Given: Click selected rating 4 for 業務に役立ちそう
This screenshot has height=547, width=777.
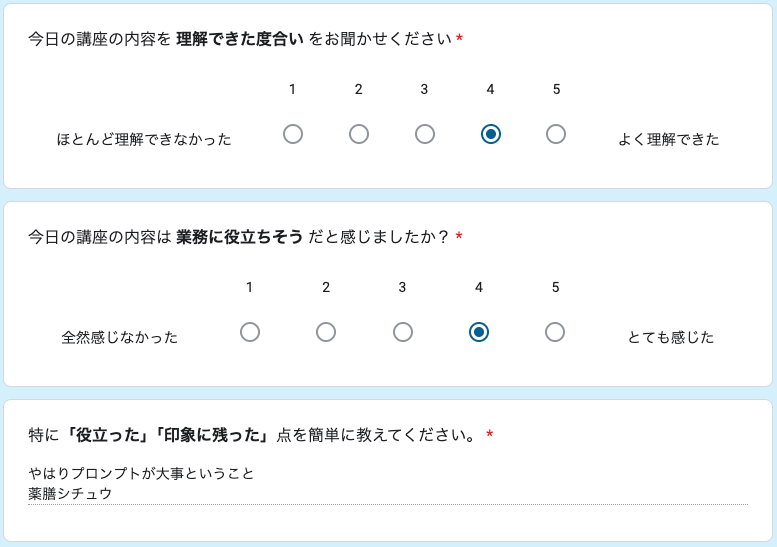Looking at the screenshot, I should point(479,332).
